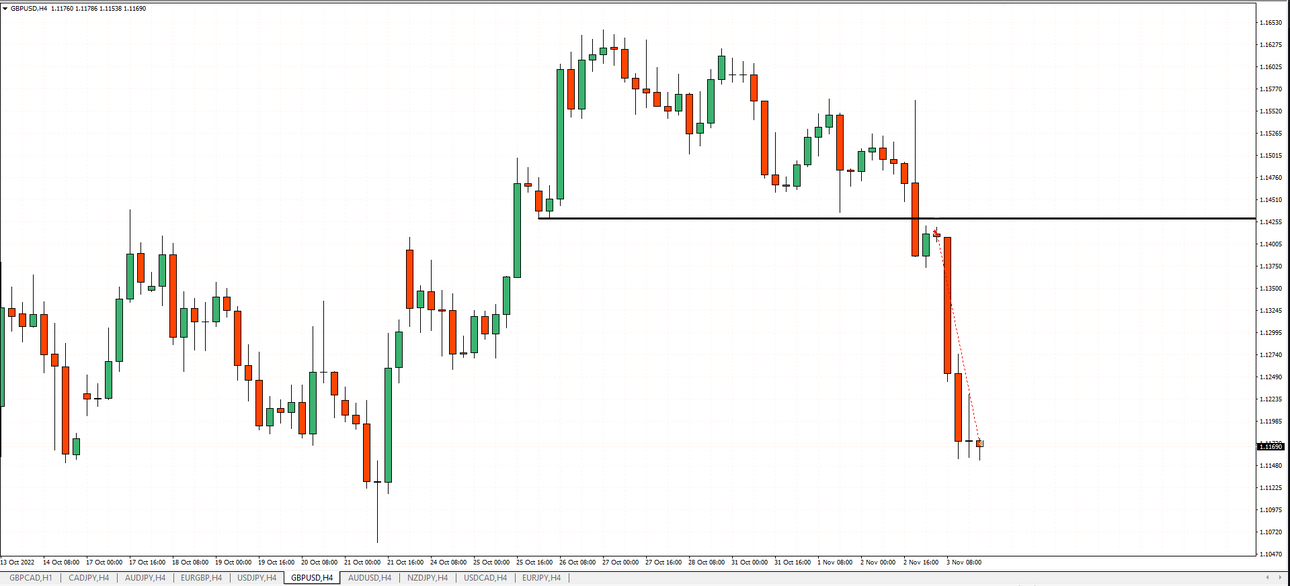Select the USDJPY,H4 chart tab
This screenshot has width=1290, height=586.
[258, 578]
